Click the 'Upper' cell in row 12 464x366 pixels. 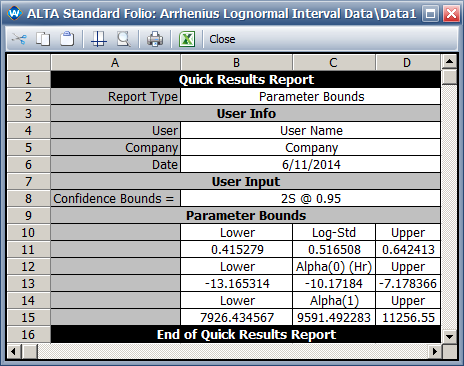[408, 267]
